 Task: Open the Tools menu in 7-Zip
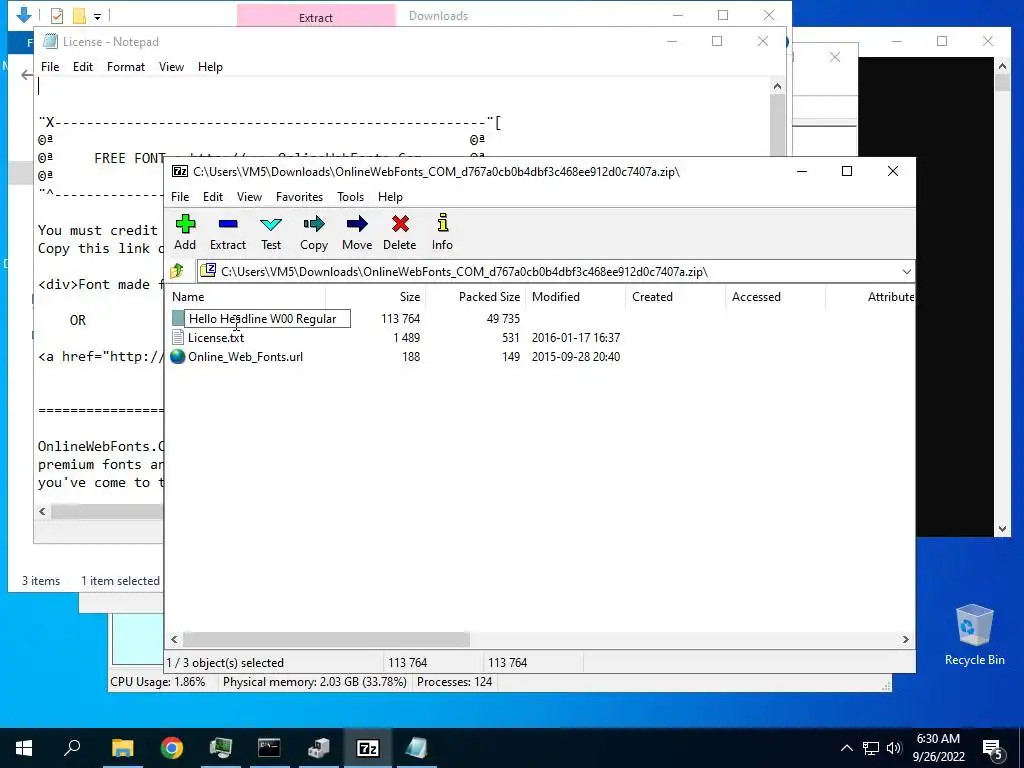click(350, 197)
